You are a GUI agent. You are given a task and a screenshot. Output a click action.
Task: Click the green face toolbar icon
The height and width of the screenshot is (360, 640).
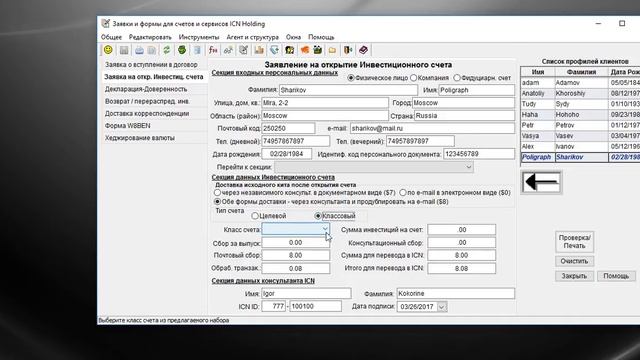coord(182,50)
